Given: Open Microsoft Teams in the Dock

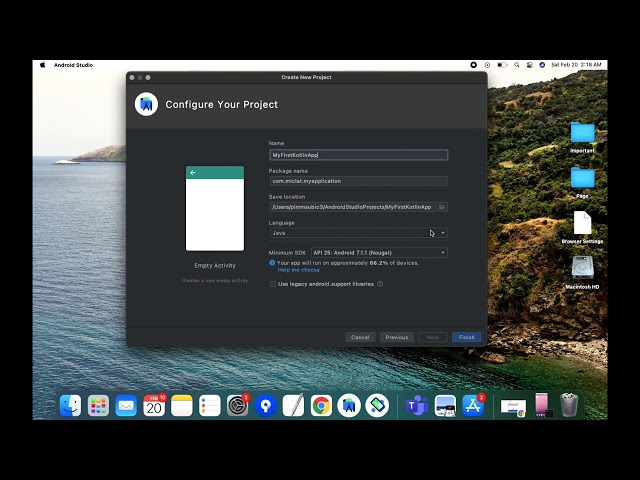Looking at the screenshot, I should pos(417,405).
